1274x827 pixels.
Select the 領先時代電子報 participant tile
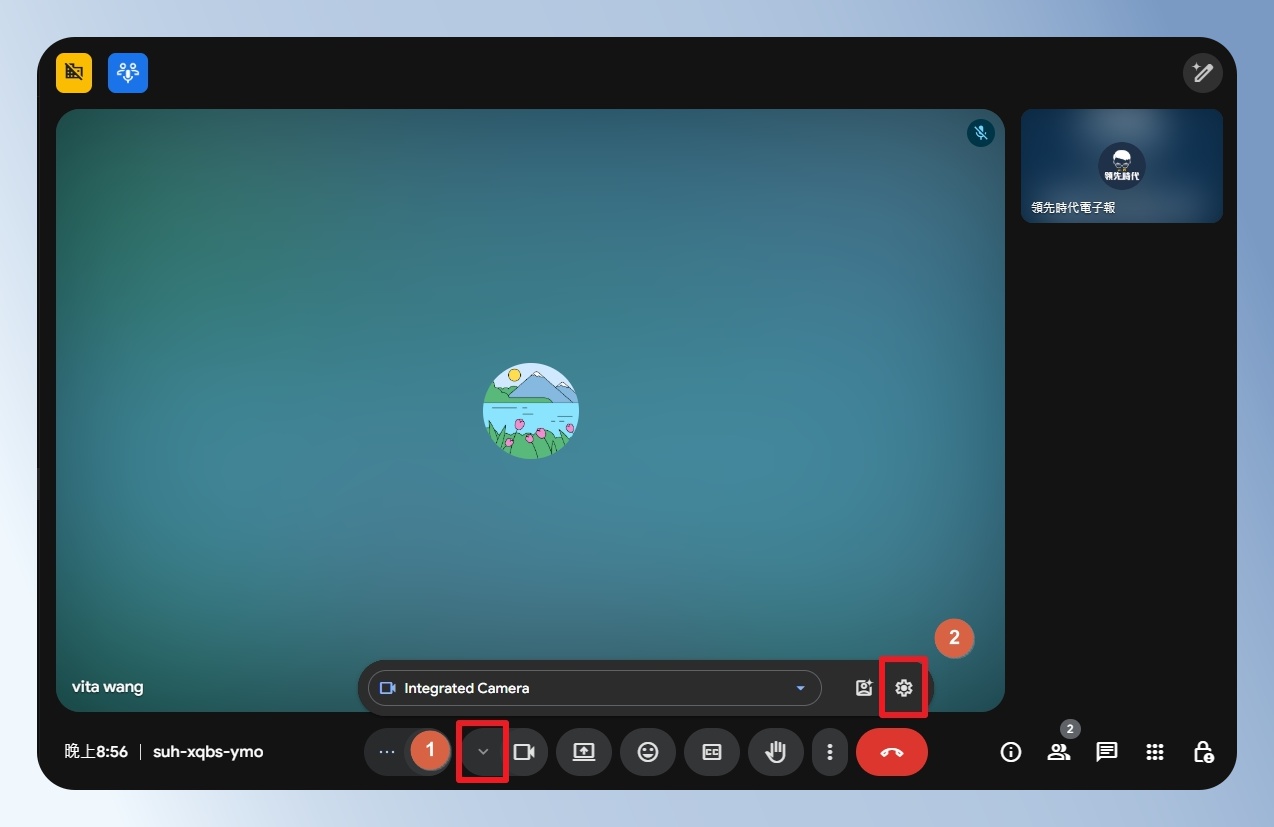click(x=1121, y=166)
